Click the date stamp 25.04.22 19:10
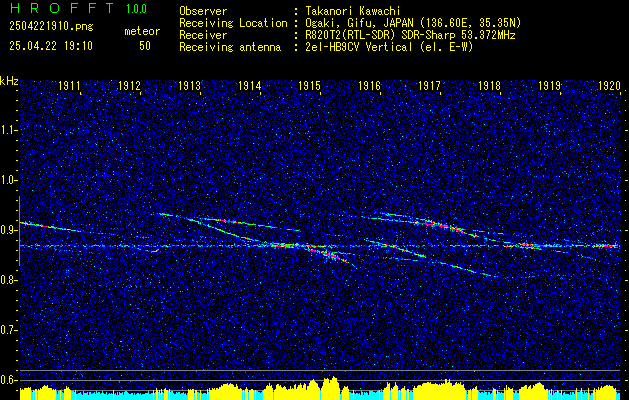This screenshot has height=400, width=629. point(51,46)
